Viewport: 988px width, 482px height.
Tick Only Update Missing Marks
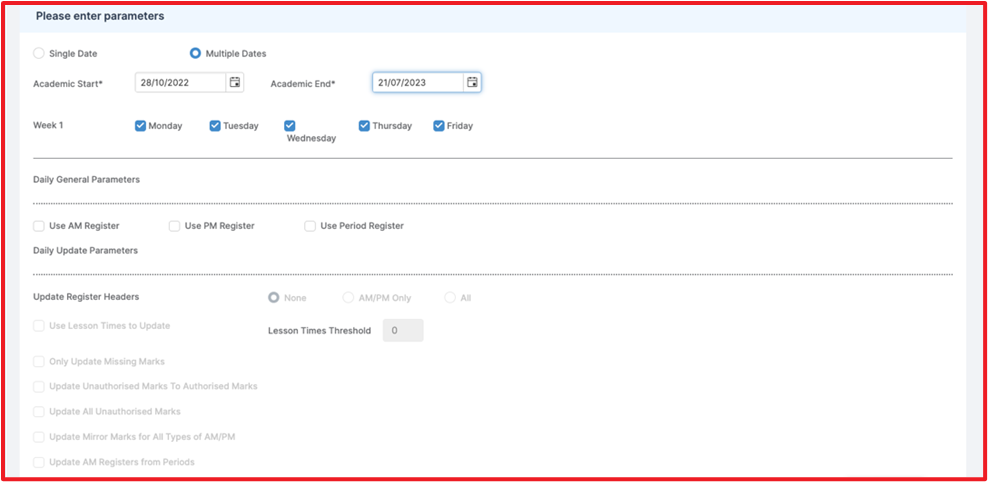pos(39,362)
